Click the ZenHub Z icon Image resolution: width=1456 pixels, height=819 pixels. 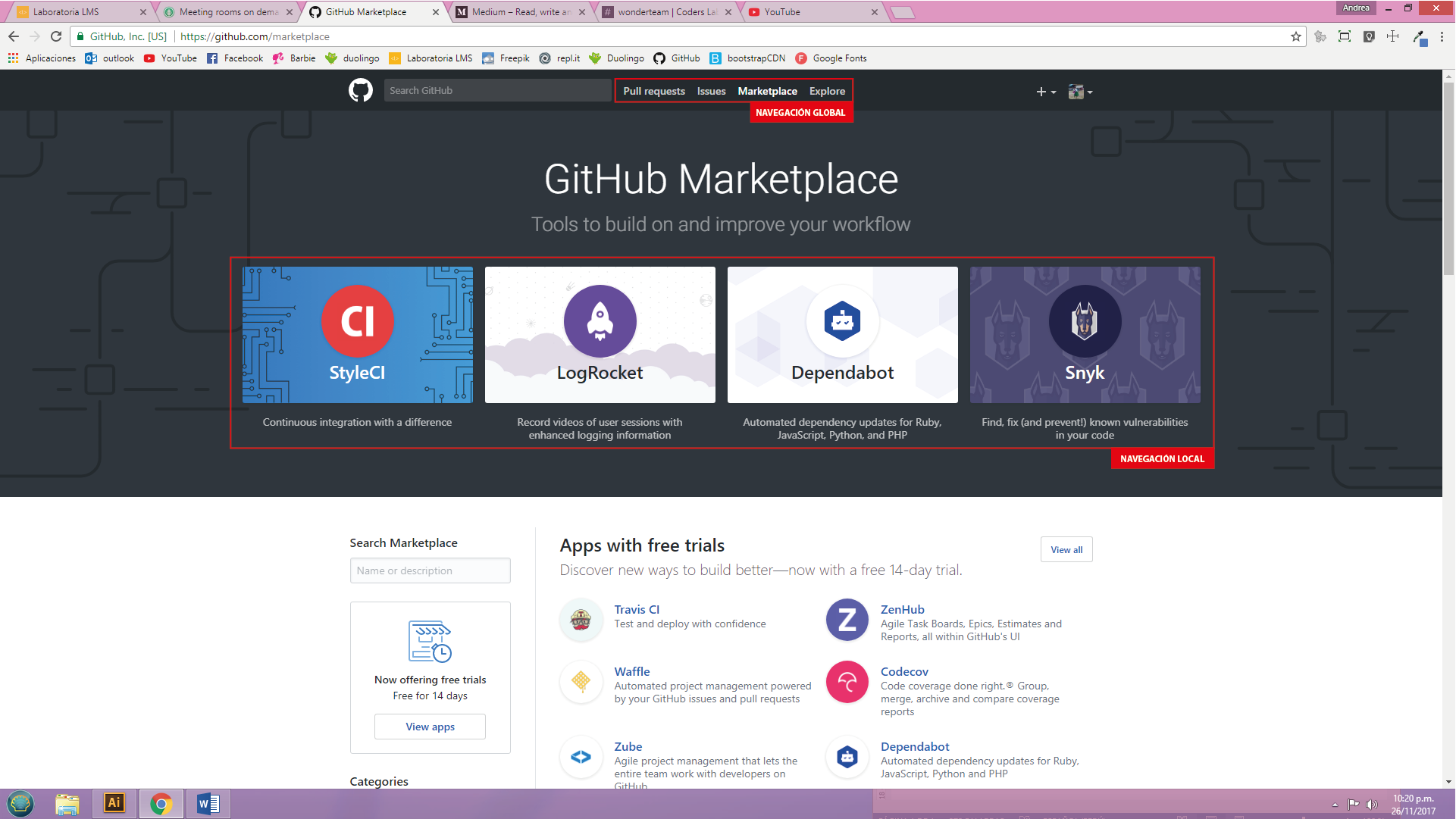click(847, 620)
